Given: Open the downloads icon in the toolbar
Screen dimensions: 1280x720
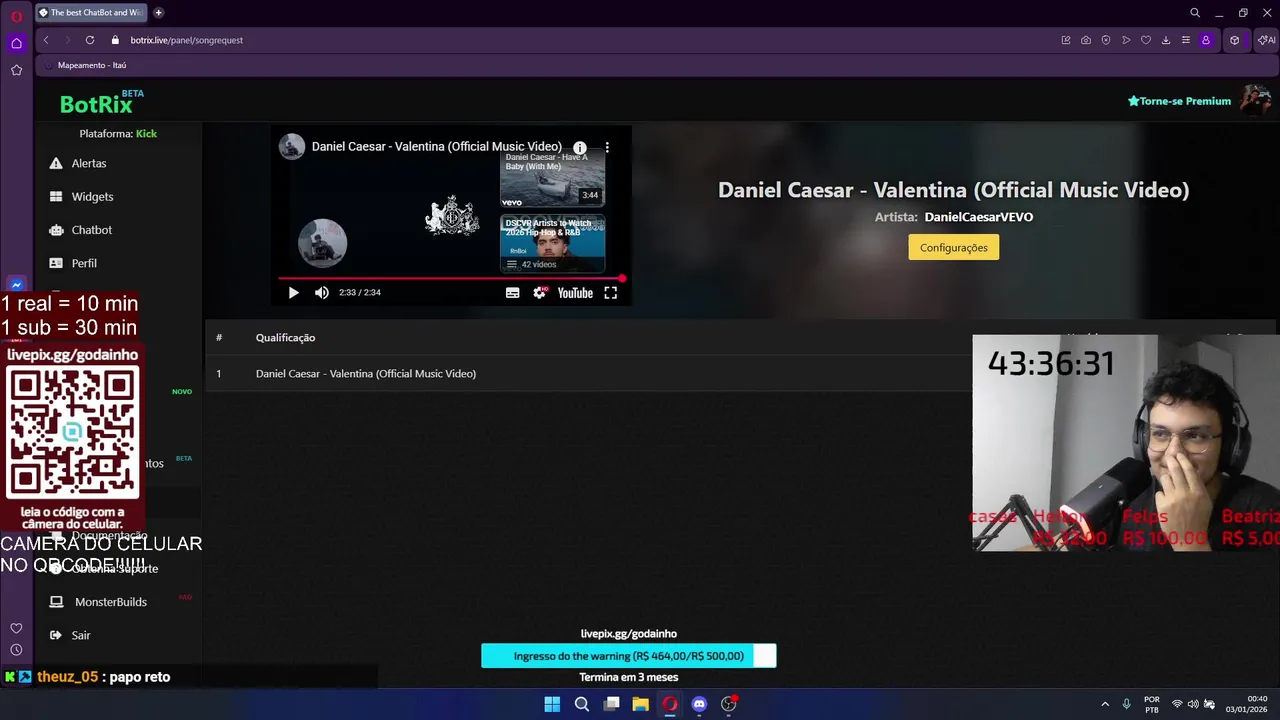Looking at the screenshot, I should [x=1166, y=40].
